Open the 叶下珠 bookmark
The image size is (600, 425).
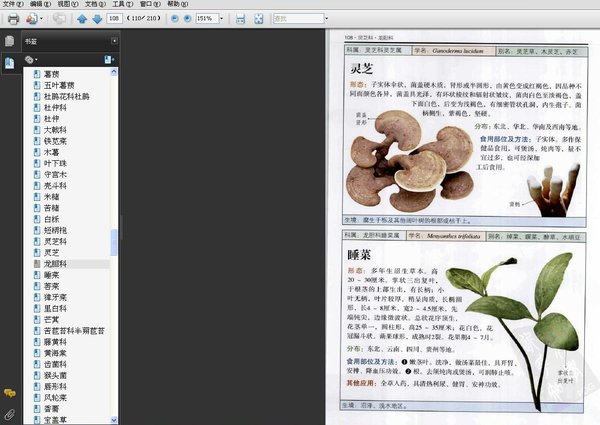(x=55, y=163)
